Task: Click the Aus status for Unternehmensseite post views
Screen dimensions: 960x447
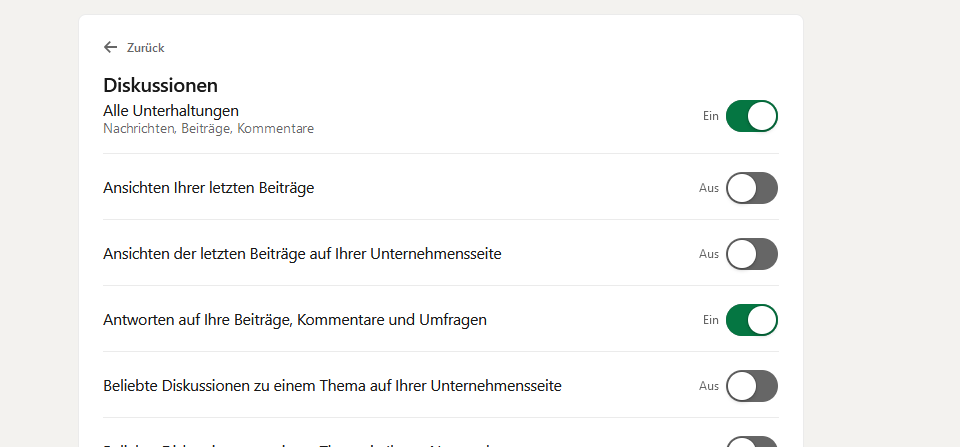Action: 709,254
